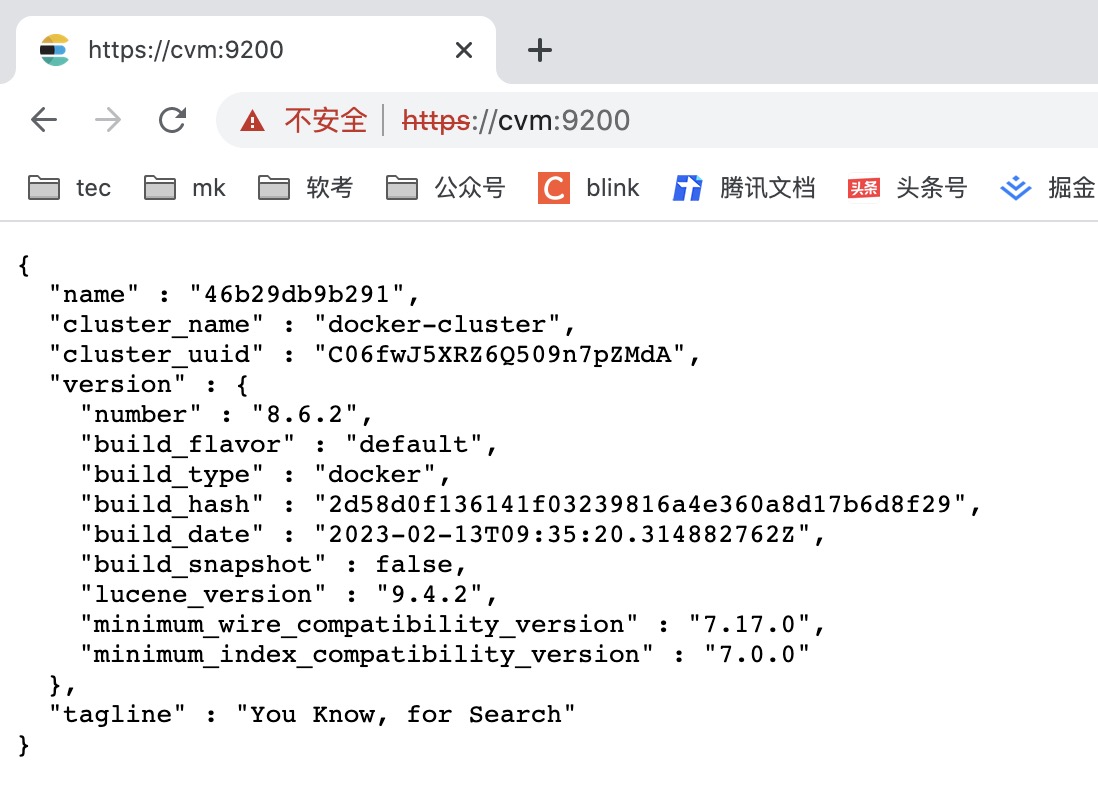Open the blink bookmark

588,188
